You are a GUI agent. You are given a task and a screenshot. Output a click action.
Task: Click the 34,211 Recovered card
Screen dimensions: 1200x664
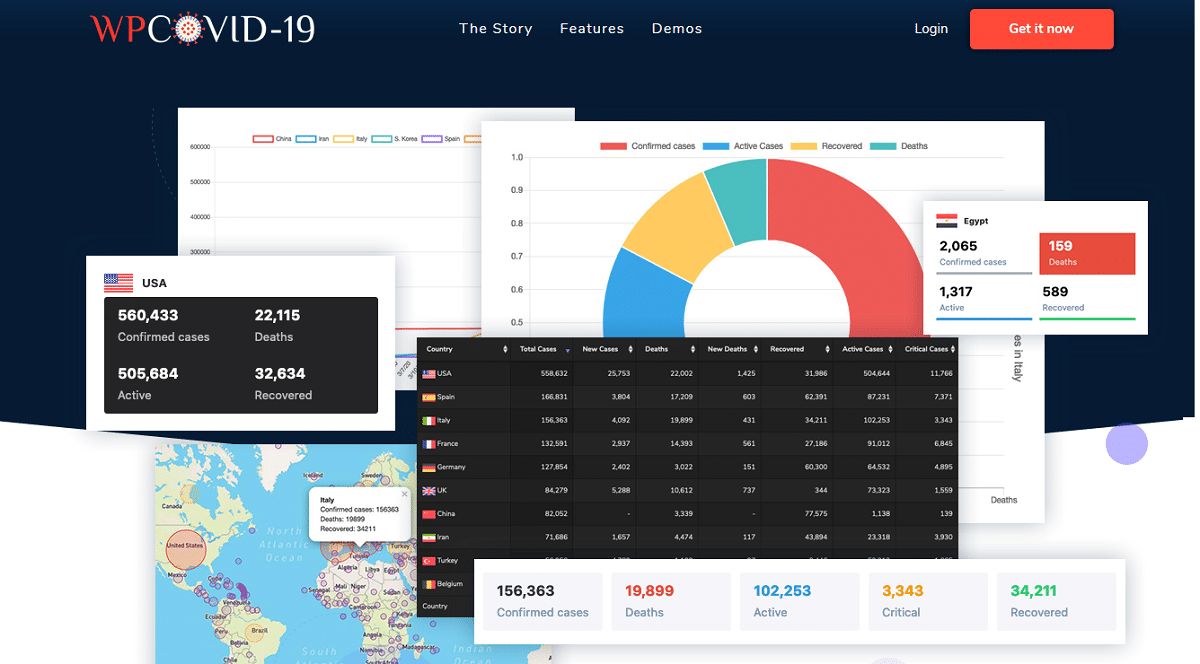point(1056,601)
